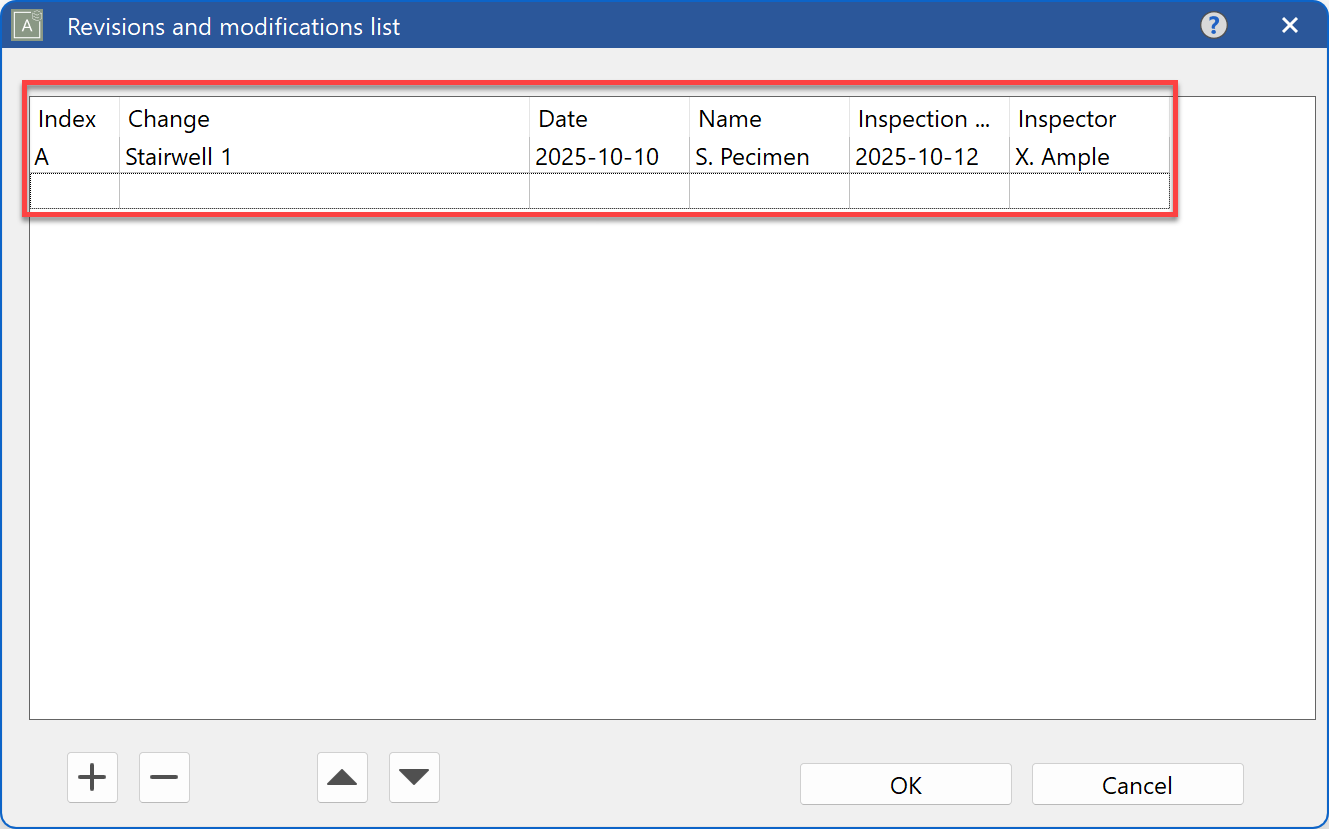
Task: Select the index cell containing A
Action: 74,157
